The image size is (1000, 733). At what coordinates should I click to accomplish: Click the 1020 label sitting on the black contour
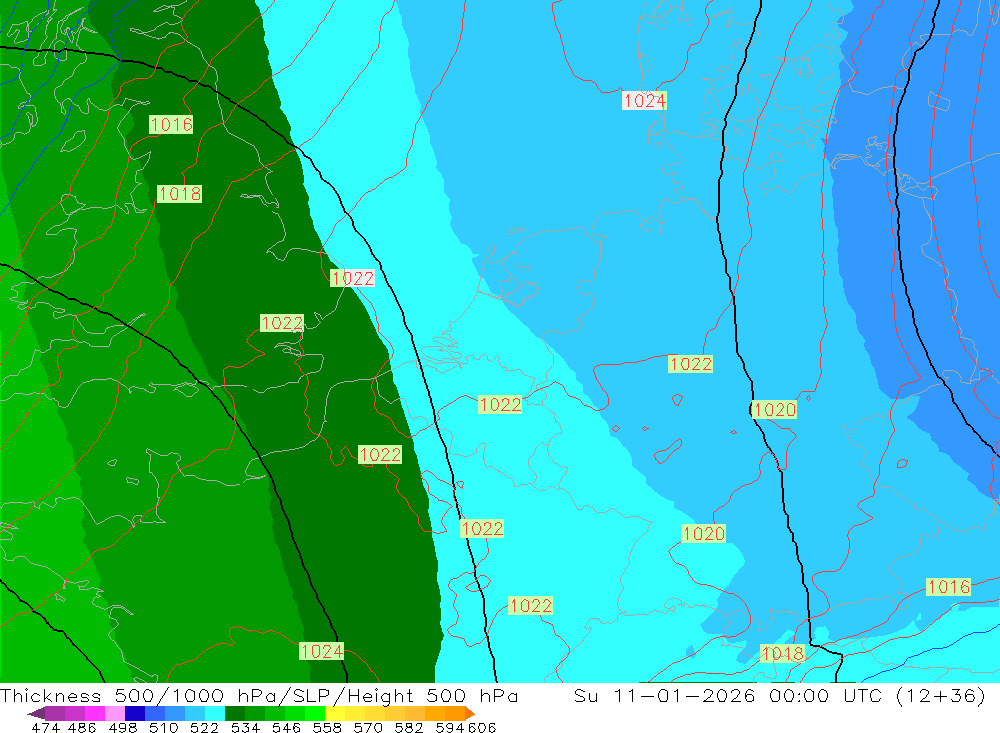[774, 410]
